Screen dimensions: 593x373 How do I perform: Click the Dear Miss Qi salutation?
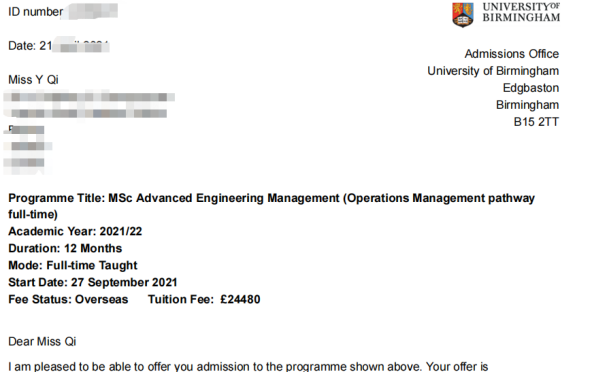pyautogui.click(x=42, y=342)
